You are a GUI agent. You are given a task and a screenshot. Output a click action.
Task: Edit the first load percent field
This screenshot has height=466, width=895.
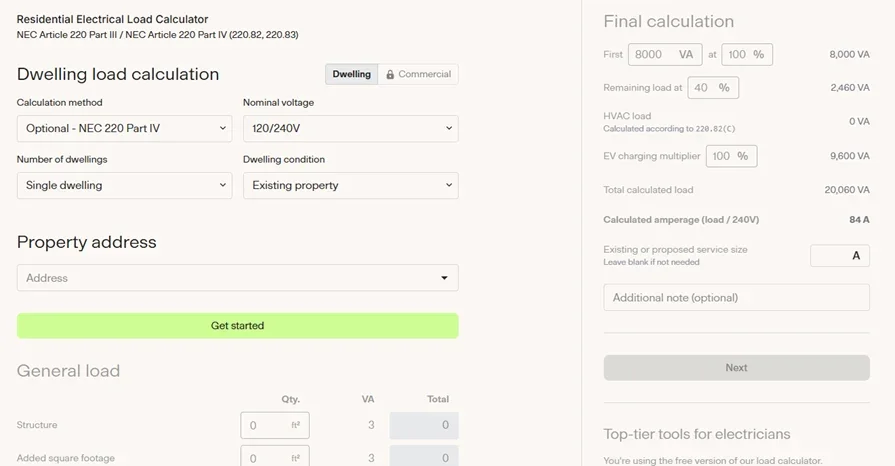click(747, 54)
